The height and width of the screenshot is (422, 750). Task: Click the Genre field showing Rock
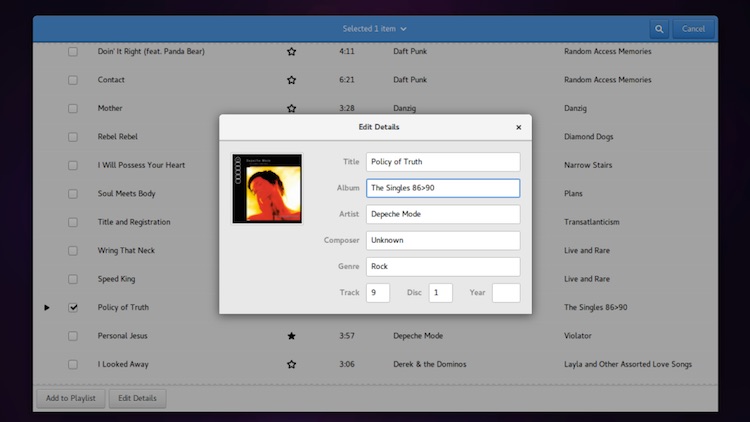(443, 266)
